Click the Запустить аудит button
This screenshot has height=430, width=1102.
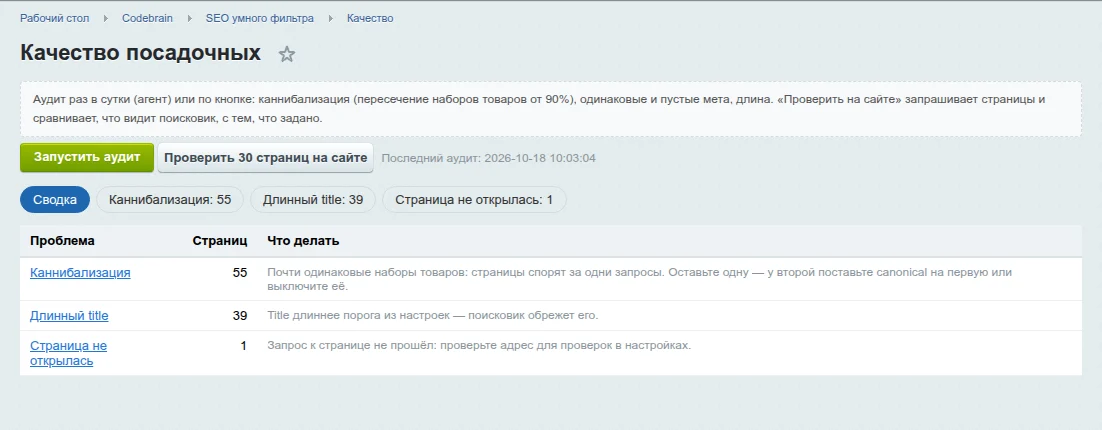pos(87,157)
